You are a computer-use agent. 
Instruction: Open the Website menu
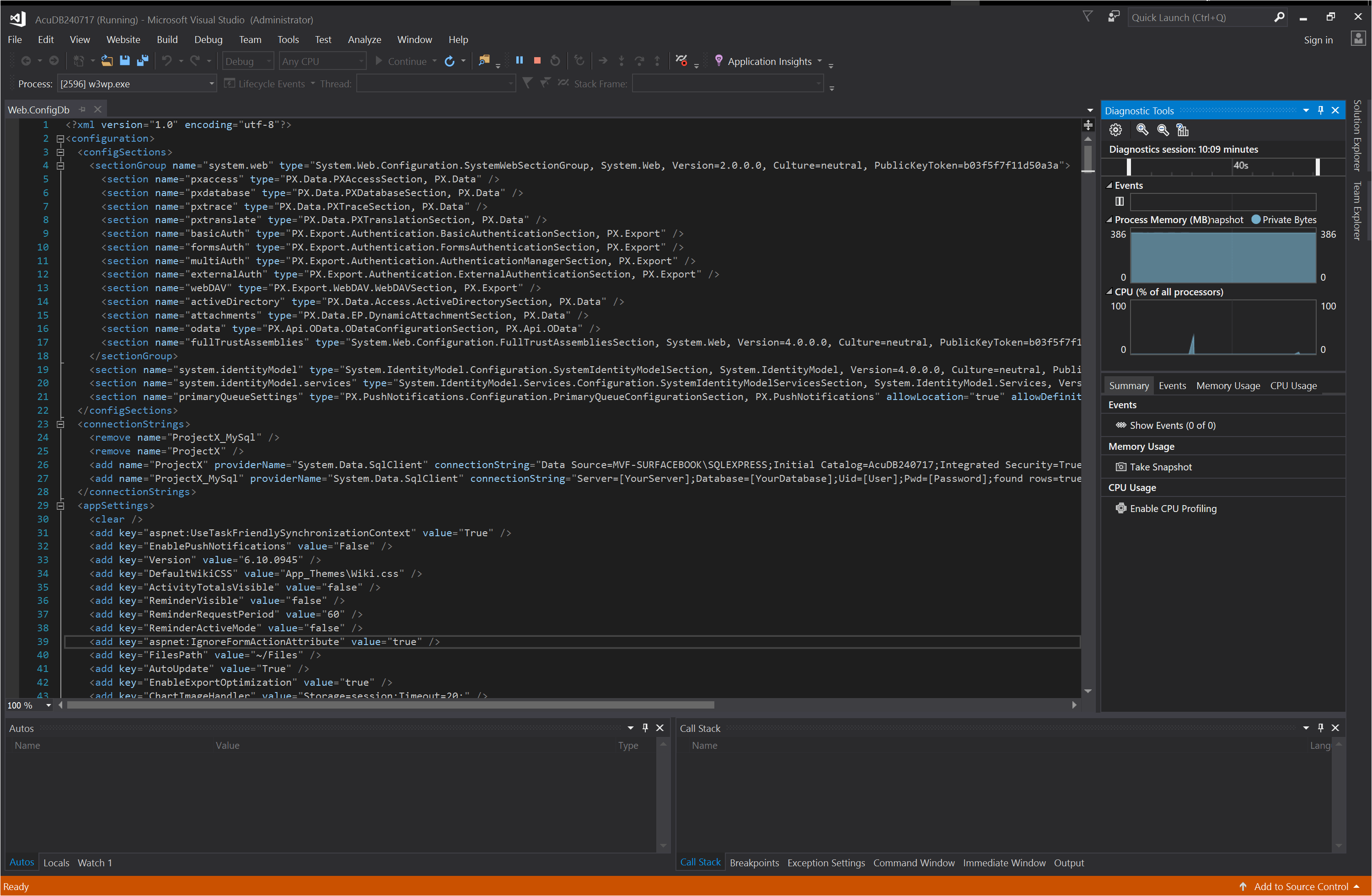pyautogui.click(x=123, y=39)
